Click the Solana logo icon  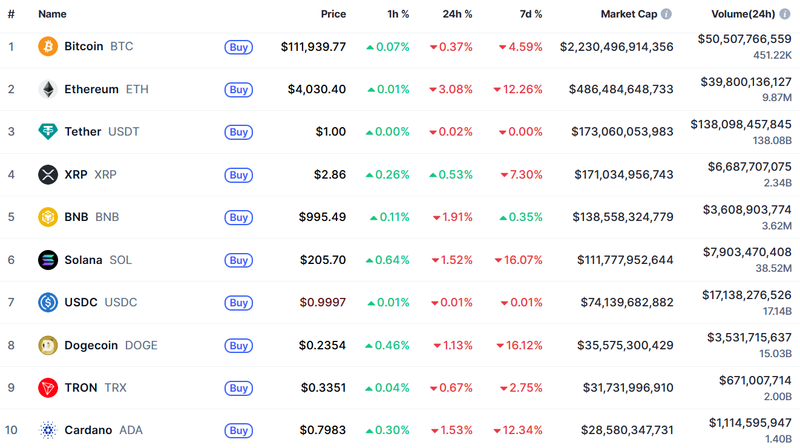[48, 260]
